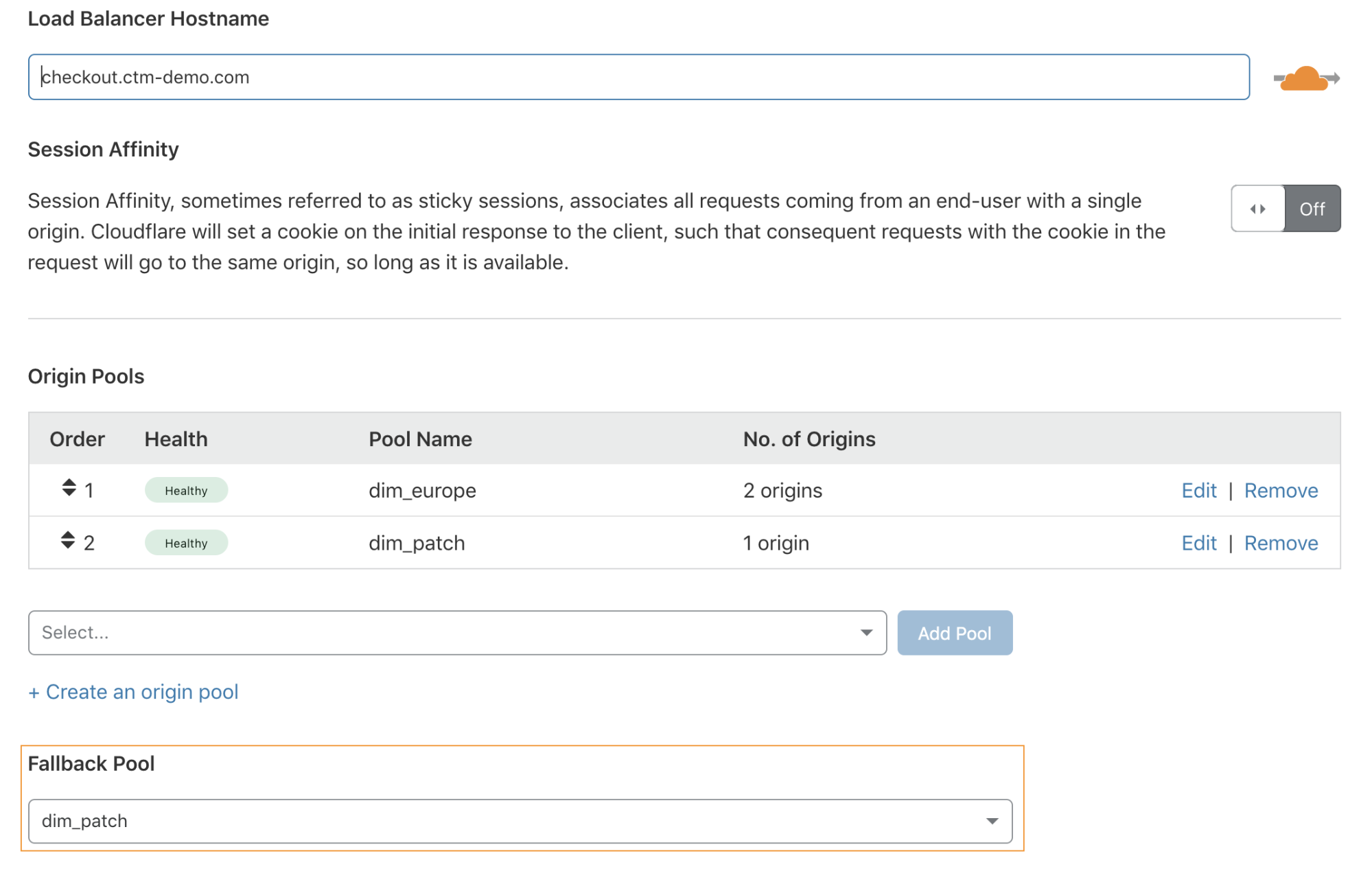Click the Add Pool button
This screenshot has width=1372, height=871.
pyautogui.click(x=955, y=633)
